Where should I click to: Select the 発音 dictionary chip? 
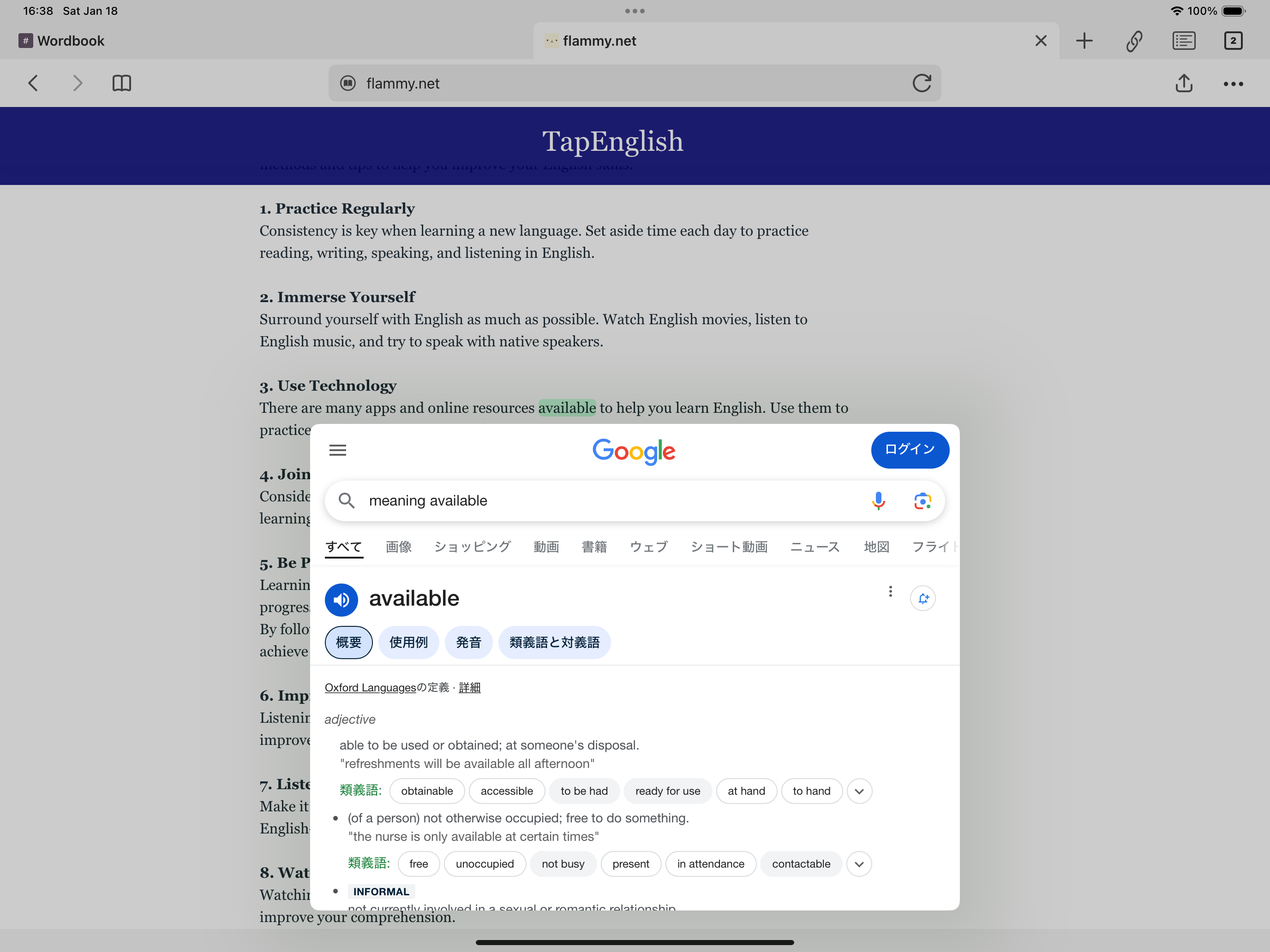coord(468,642)
